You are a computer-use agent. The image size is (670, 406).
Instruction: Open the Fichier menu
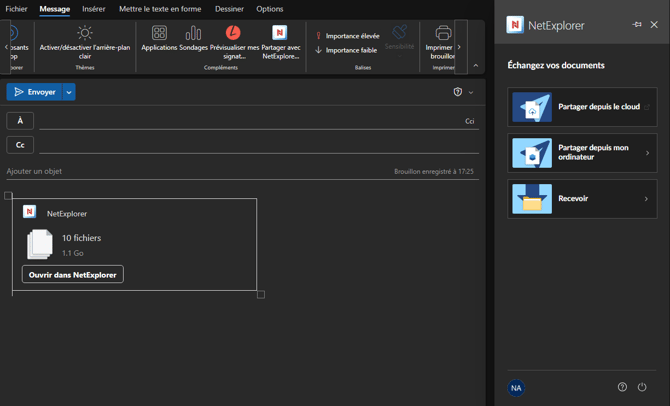tap(16, 9)
